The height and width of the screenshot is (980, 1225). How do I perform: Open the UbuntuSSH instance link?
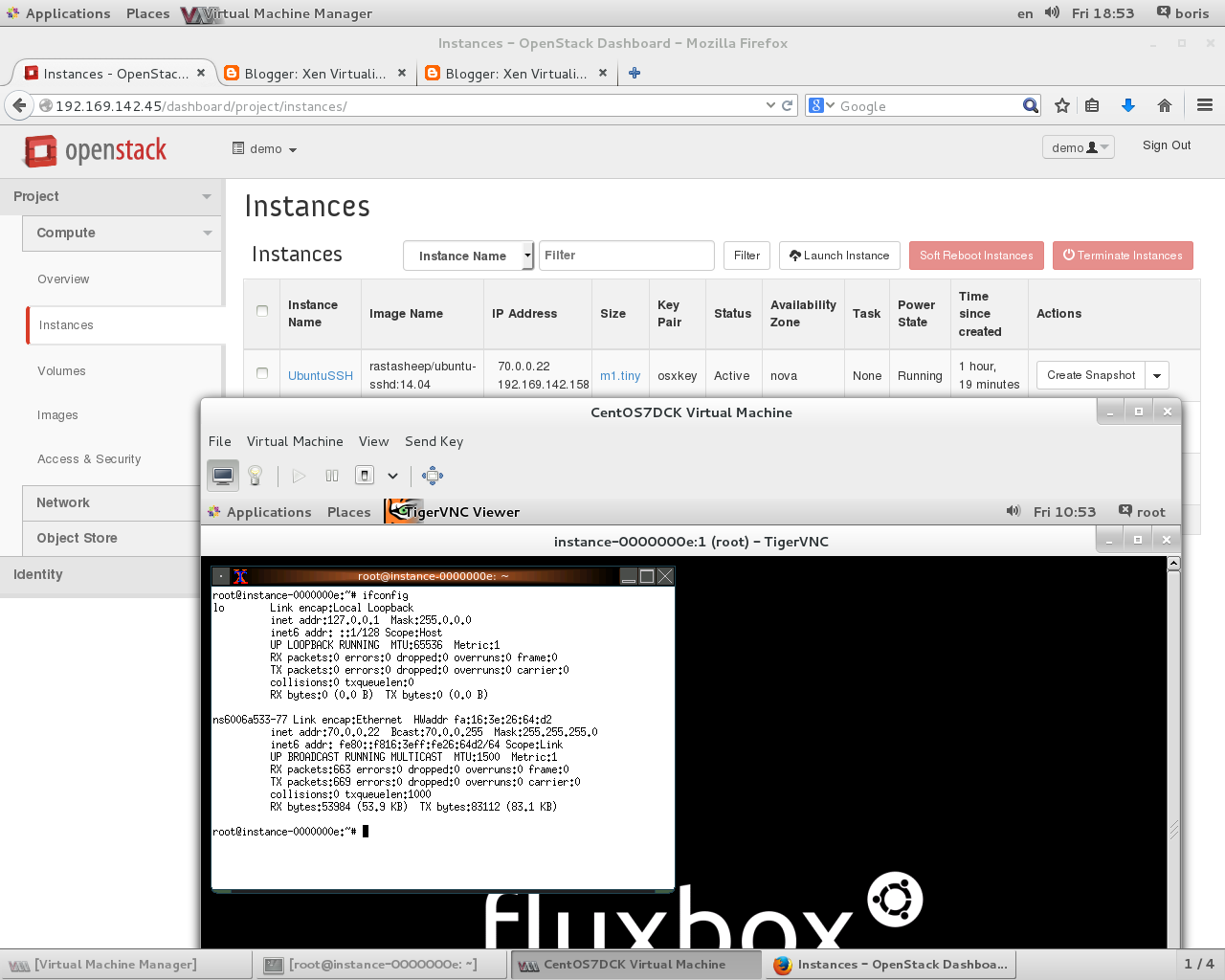321,376
